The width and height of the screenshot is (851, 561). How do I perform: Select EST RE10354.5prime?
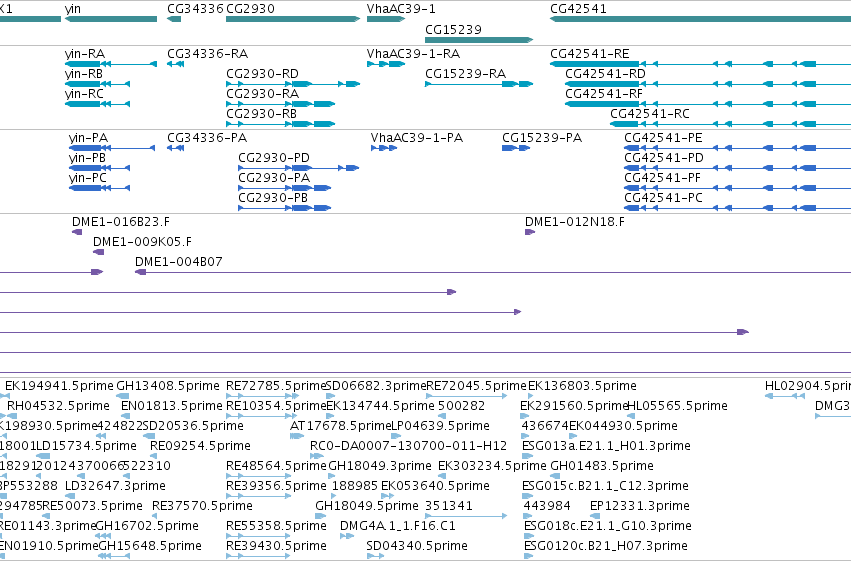coord(276,406)
